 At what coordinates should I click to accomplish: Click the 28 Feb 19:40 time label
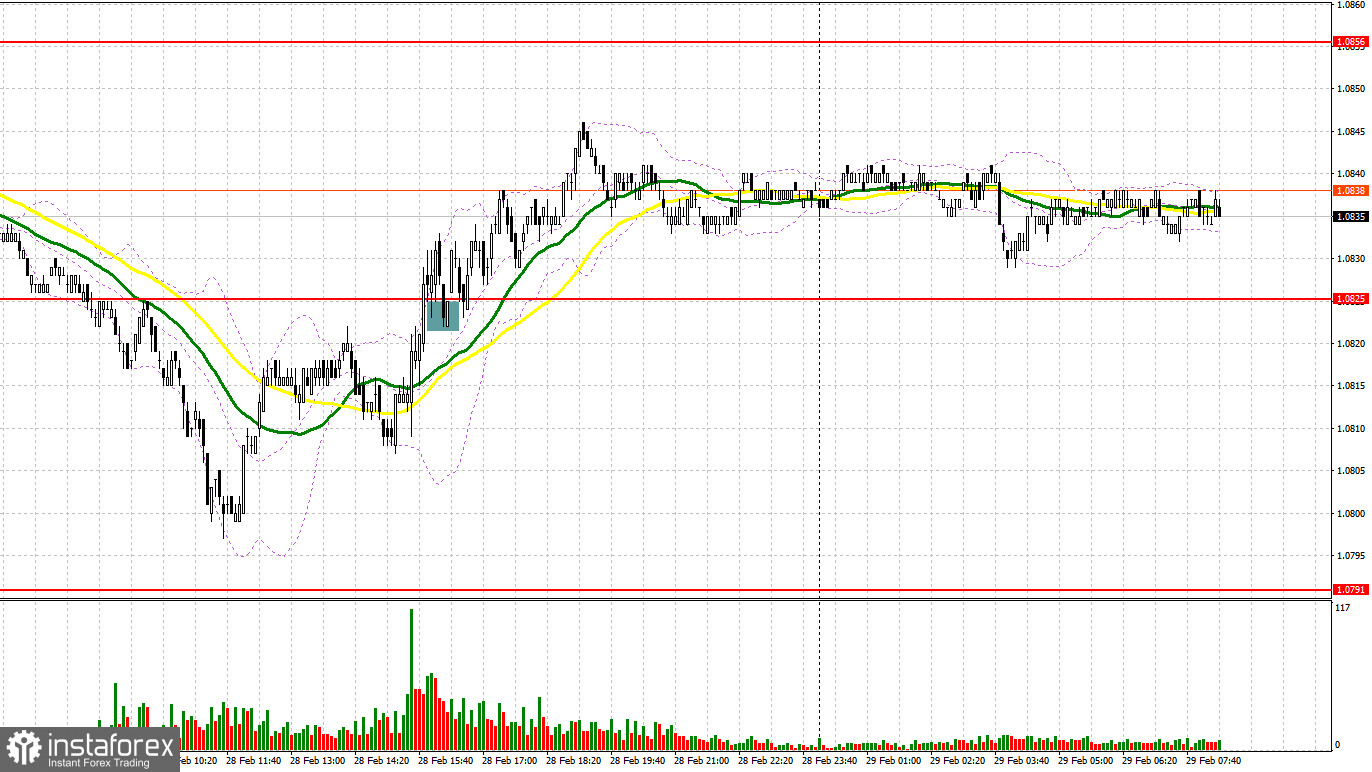pyautogui.click(x=638, y=760)
